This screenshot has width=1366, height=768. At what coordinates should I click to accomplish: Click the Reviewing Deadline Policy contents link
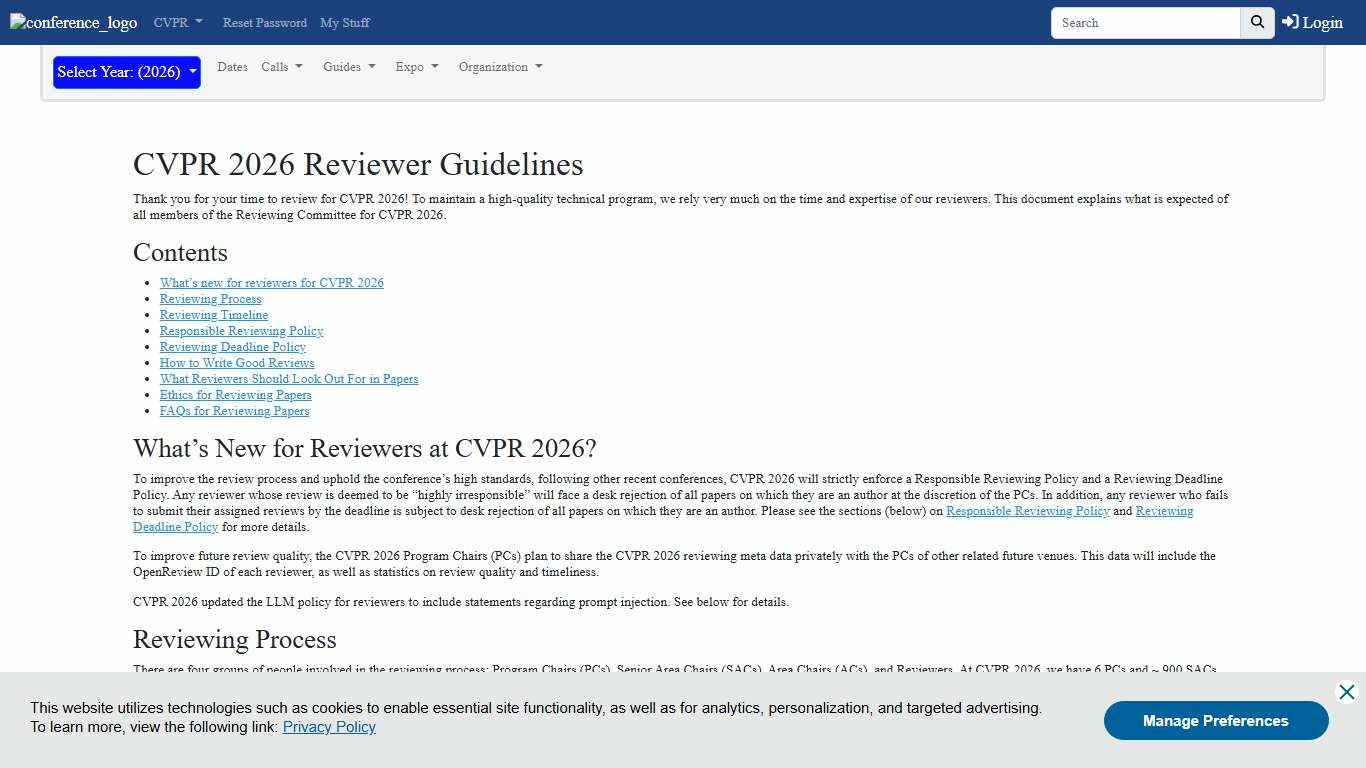(233, 347)
